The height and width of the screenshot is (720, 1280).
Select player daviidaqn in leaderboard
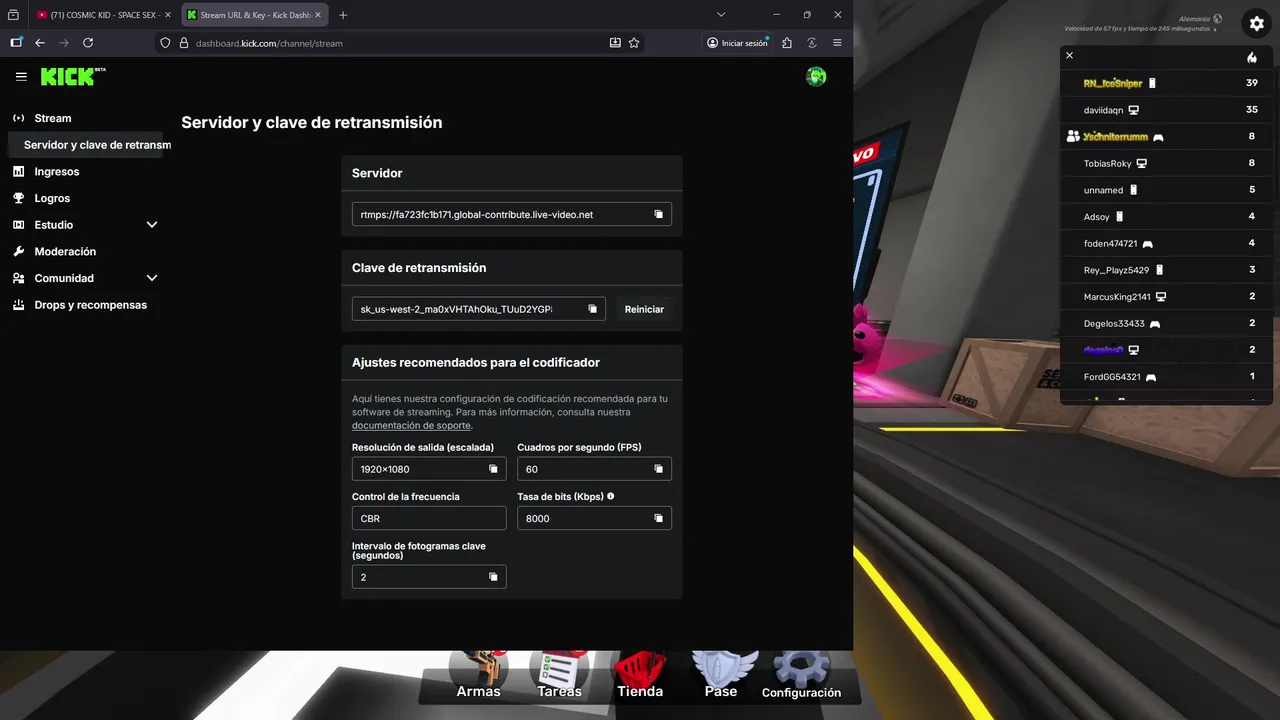coord(1165,110)
